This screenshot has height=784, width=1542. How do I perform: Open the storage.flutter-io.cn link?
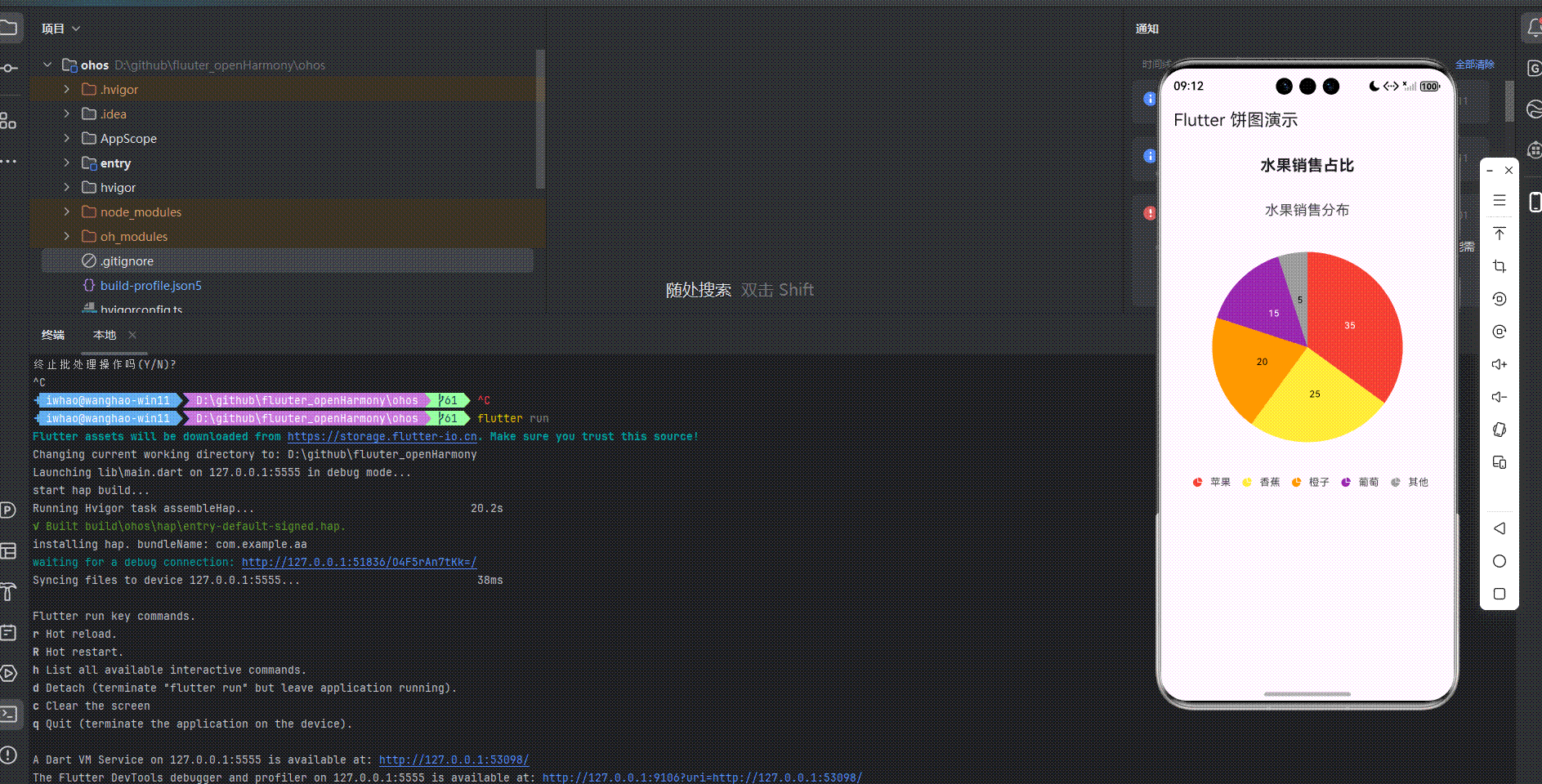[382, 436]
